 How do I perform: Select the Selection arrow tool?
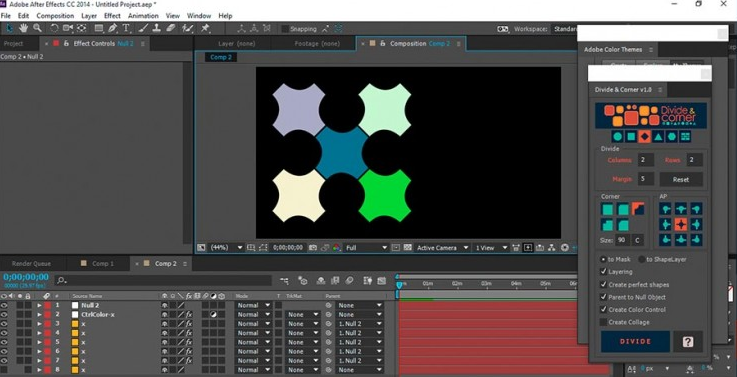coord(9,28)
